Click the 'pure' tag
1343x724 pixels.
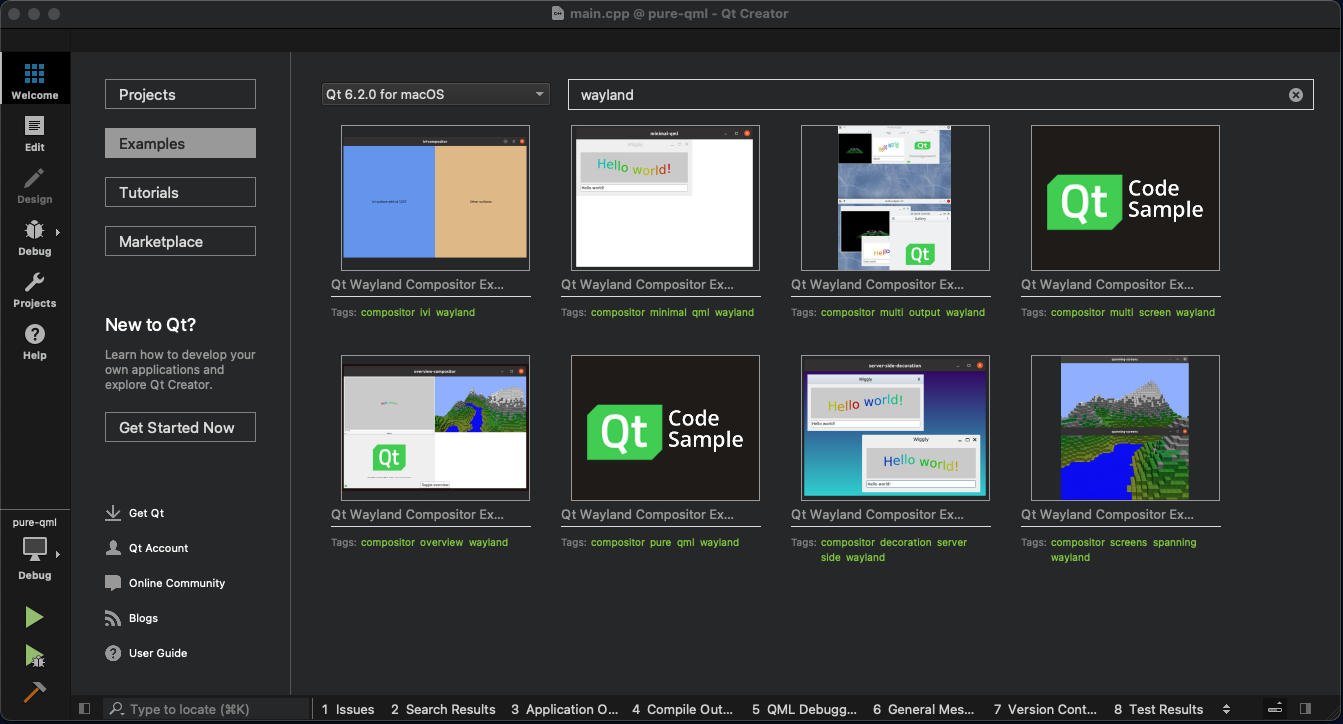[x=660, y=542]
